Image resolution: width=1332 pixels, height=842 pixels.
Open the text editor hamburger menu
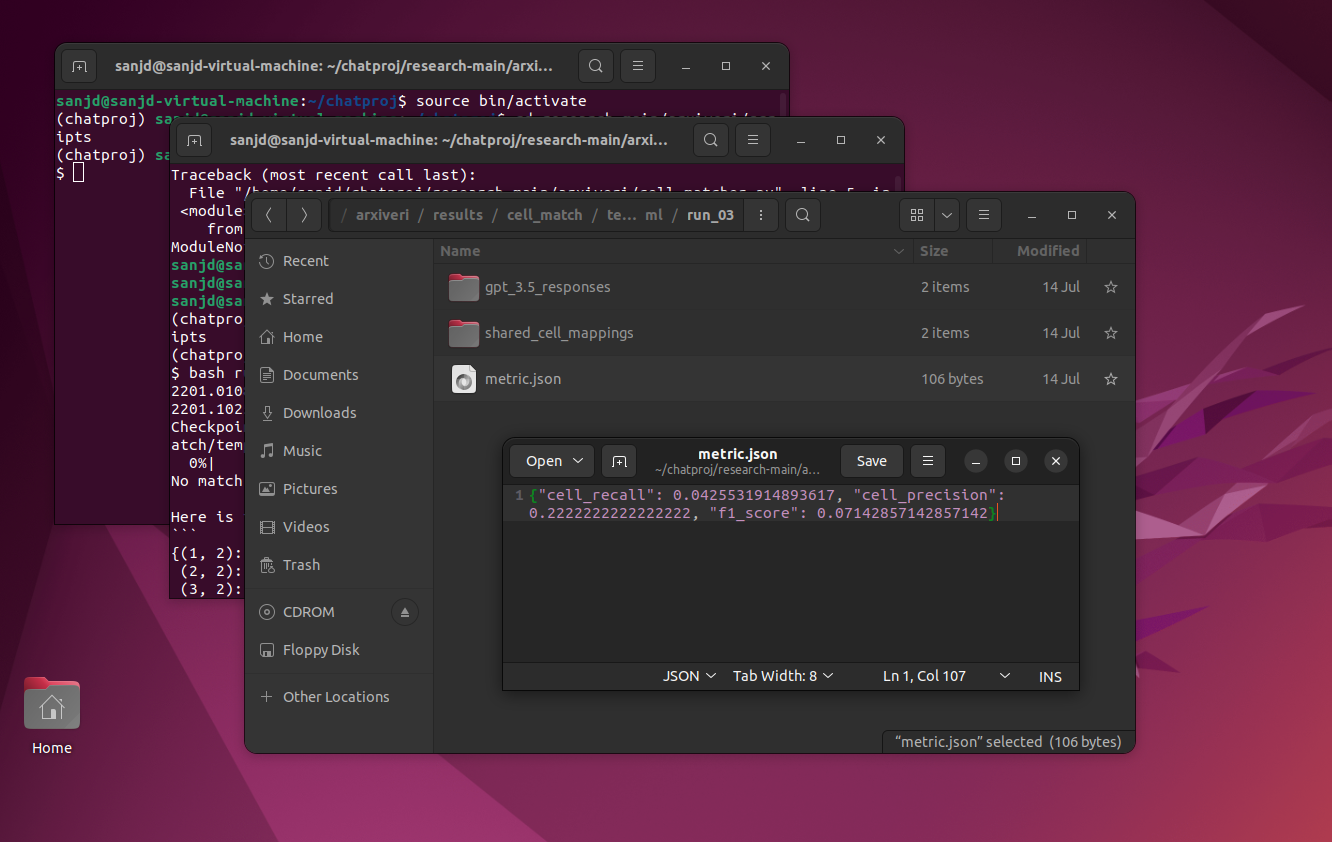[928, 461]
